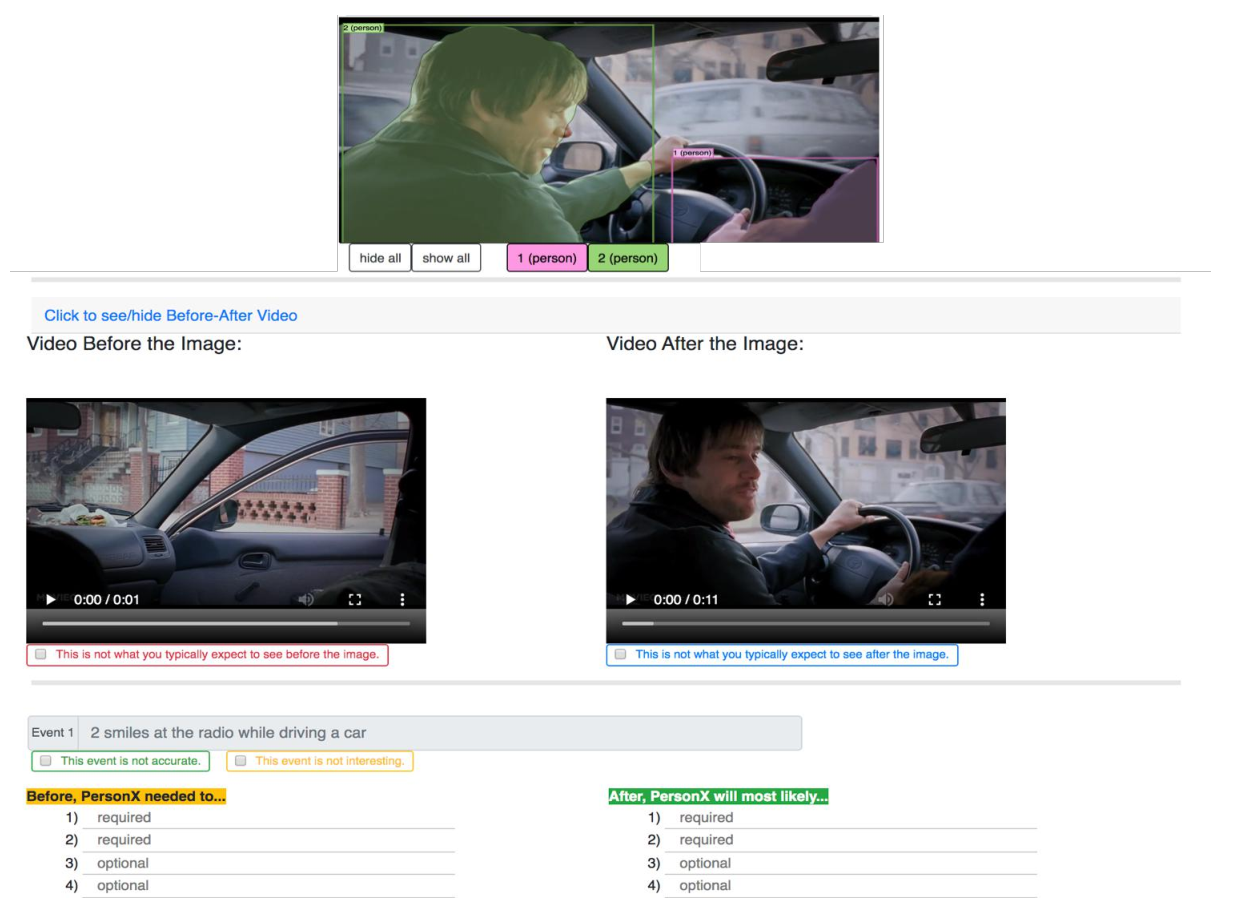Open more options menu on before video
Viewport: 1242px width, 920px height.
402,599
